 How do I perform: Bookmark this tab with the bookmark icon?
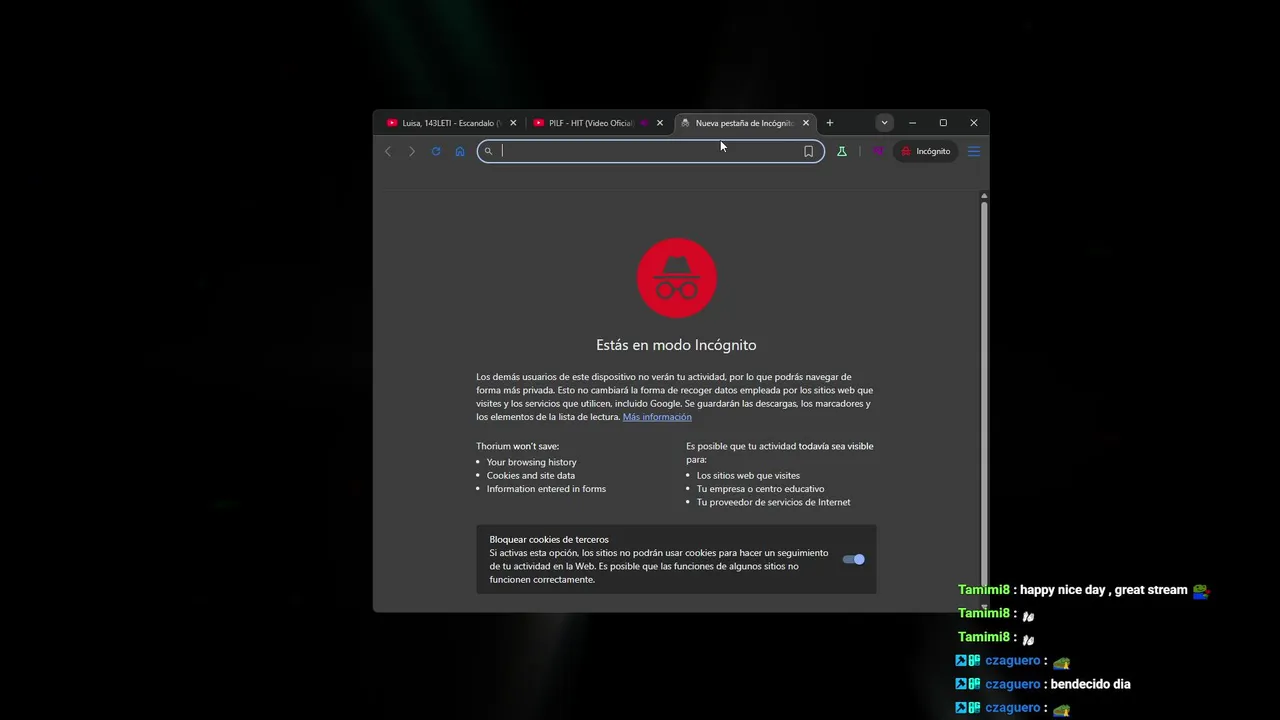pyautogui.click(x=808, y=151)
